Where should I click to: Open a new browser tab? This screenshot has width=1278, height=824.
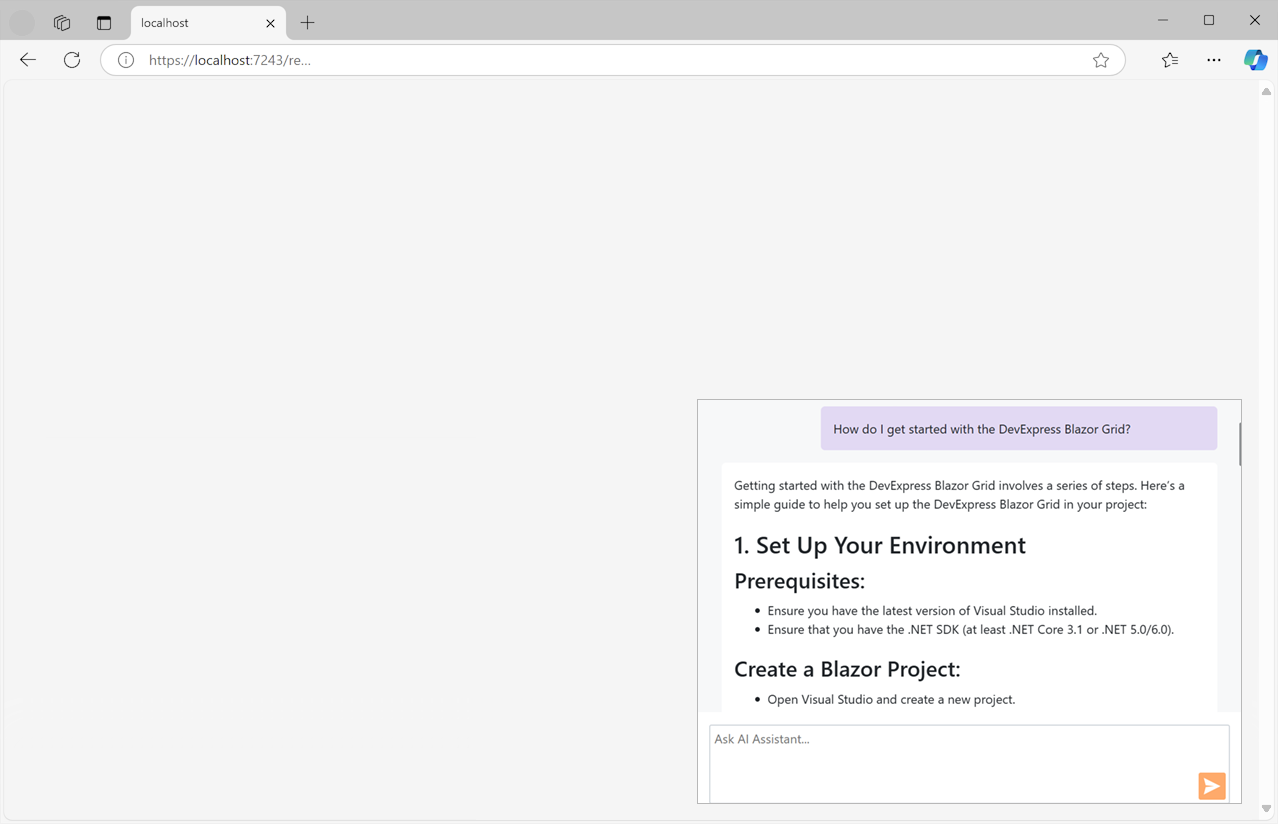[307, 22]
